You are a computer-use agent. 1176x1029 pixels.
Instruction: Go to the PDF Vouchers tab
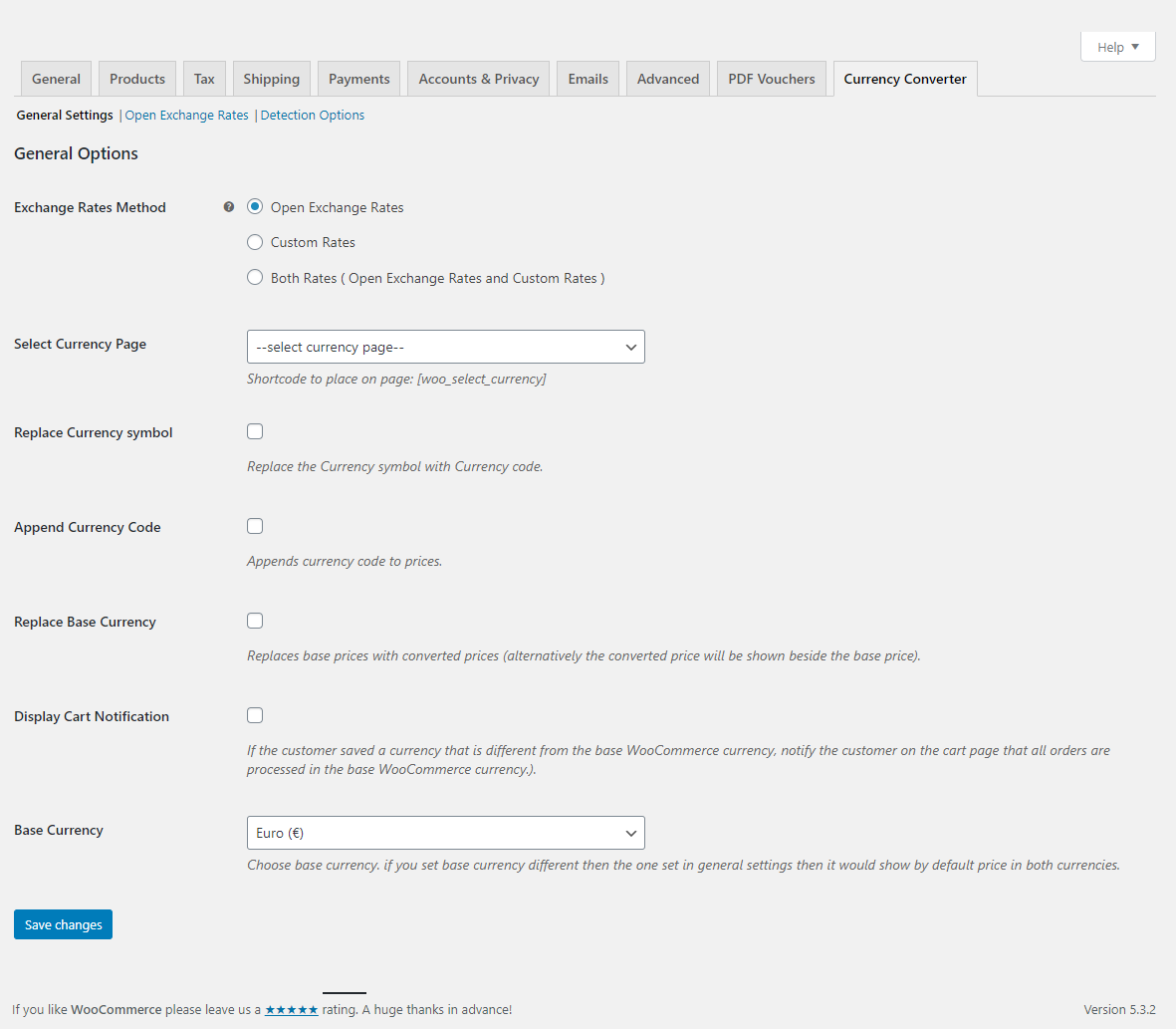tap(771, 79)
